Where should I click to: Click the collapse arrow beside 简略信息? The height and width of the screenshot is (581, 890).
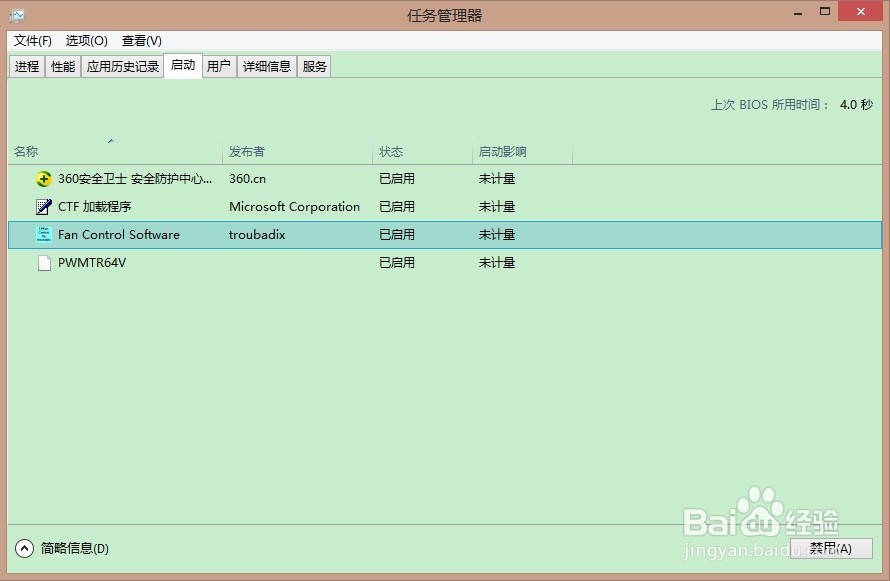tap(22, 549)
